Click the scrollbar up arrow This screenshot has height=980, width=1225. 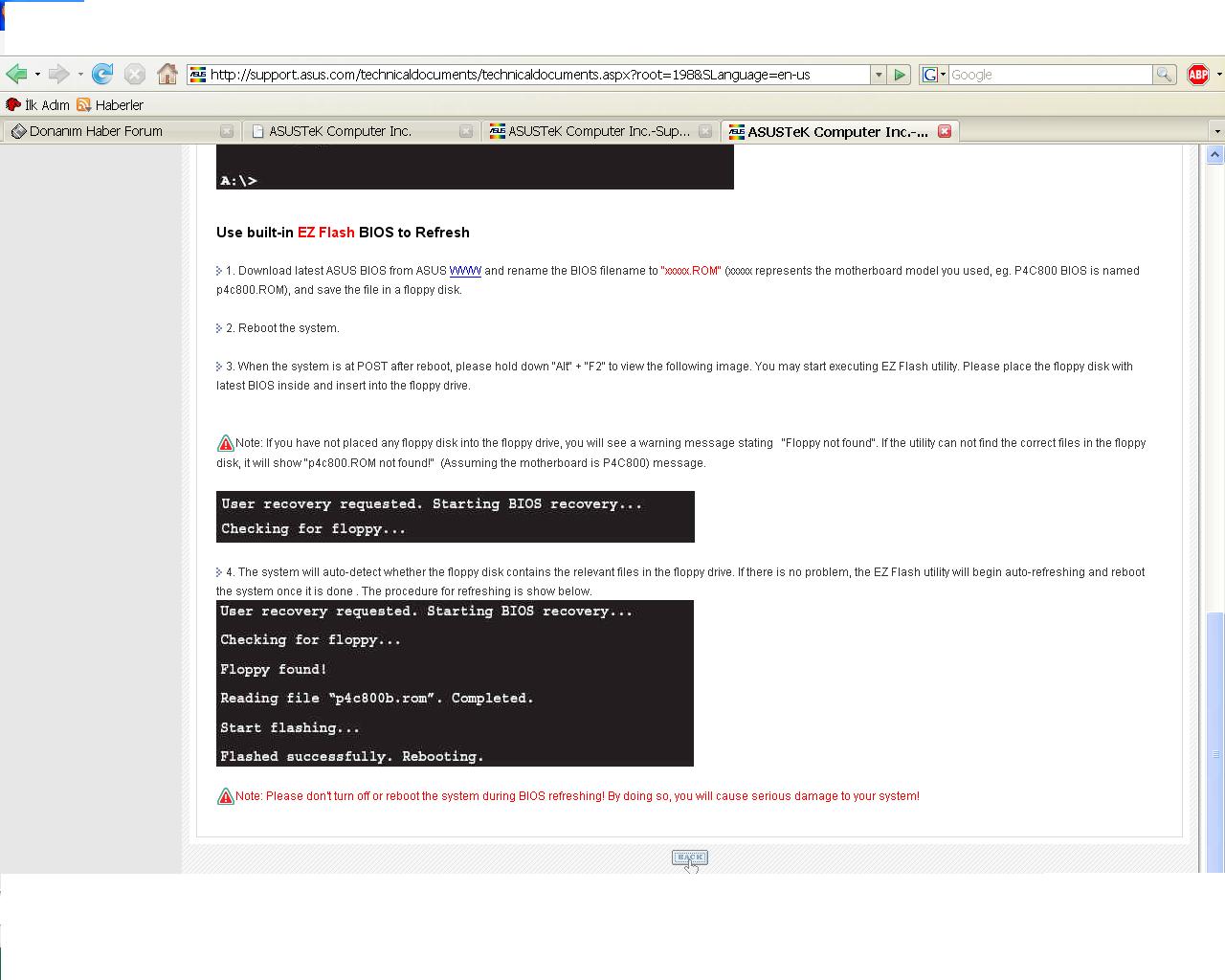pos(1215,154)
